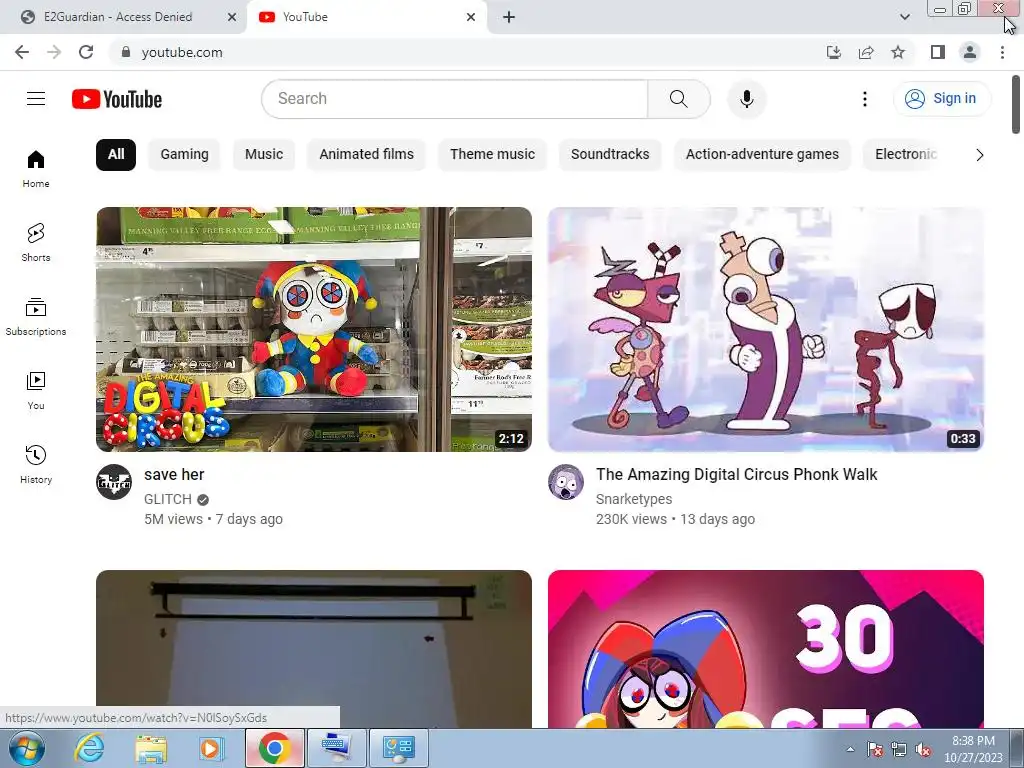The height and width of the screenshot is (768, 1024).
Task: Filter by Soundtracks chip
Action: [x=610, y=155]
